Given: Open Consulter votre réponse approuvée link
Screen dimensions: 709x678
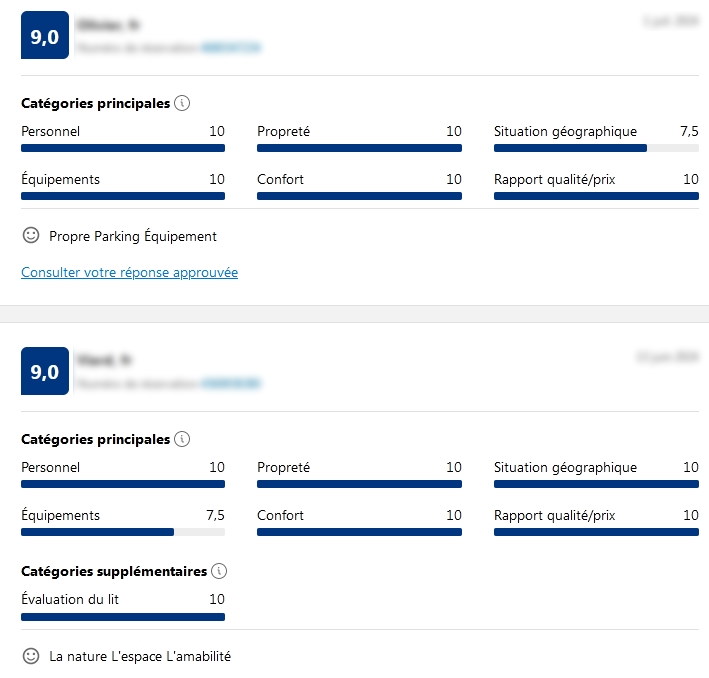Looking at the screenshot, I should [129, 272].
